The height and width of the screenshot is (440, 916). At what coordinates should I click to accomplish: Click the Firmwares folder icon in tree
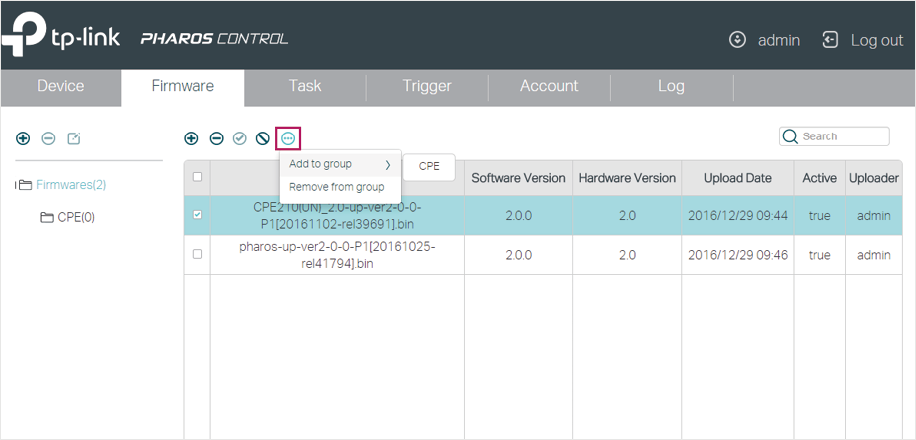point(25,185)
